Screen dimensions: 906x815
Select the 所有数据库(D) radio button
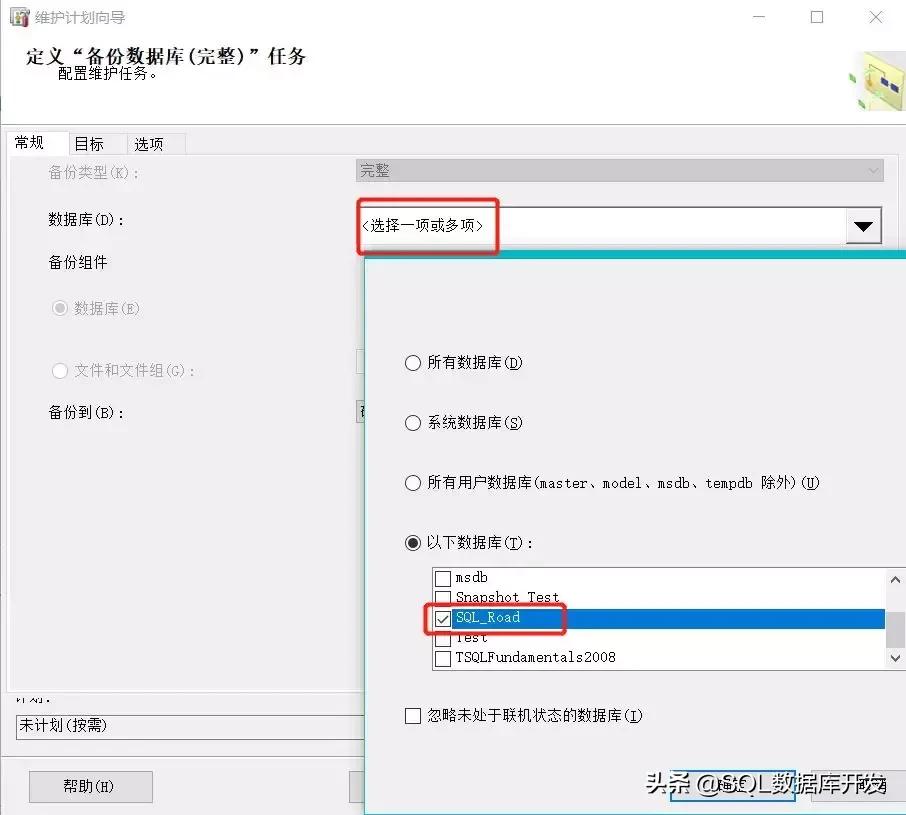(413, 363)
